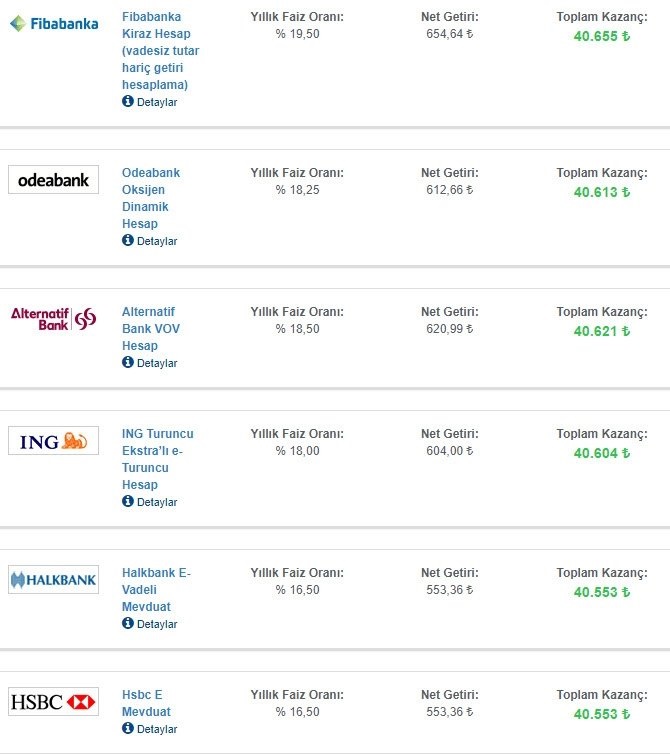Click info icon under ING Turuncu Hesap
Image resolution: width=670 pixels, height=754 pixels.
point(127,501)
